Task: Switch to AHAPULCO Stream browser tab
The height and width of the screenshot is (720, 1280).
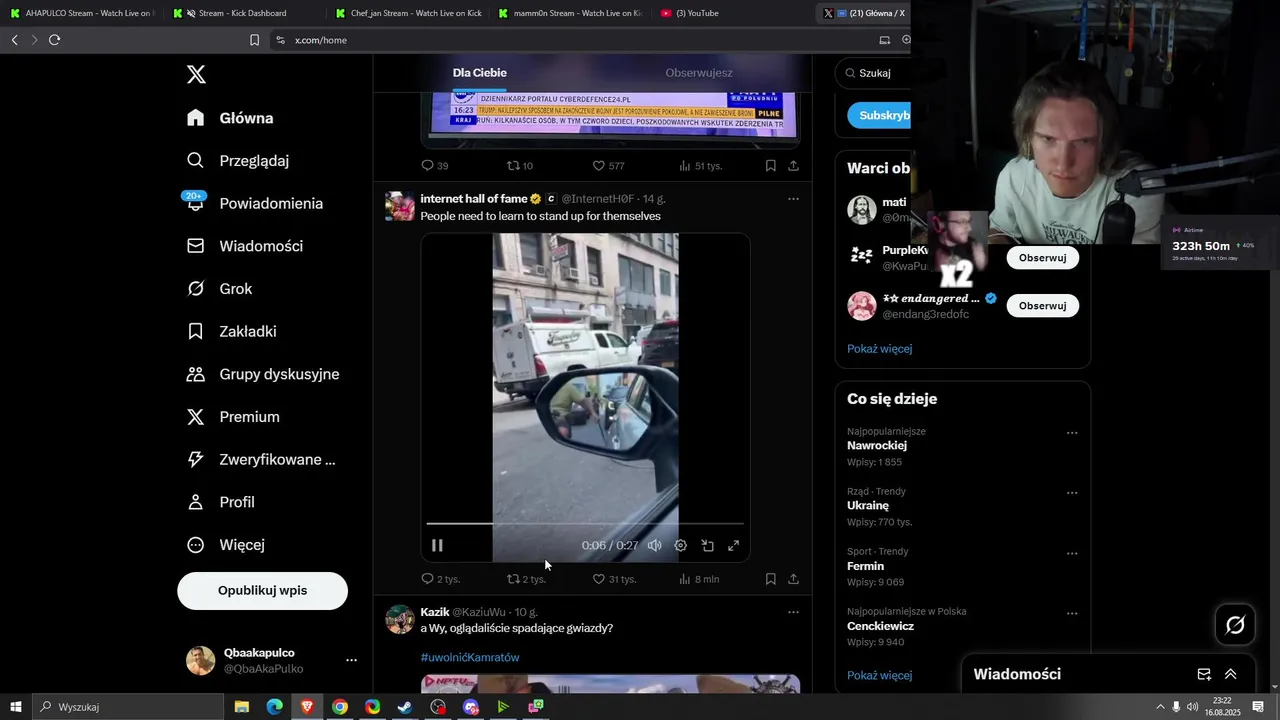Action: click(81, 13)
